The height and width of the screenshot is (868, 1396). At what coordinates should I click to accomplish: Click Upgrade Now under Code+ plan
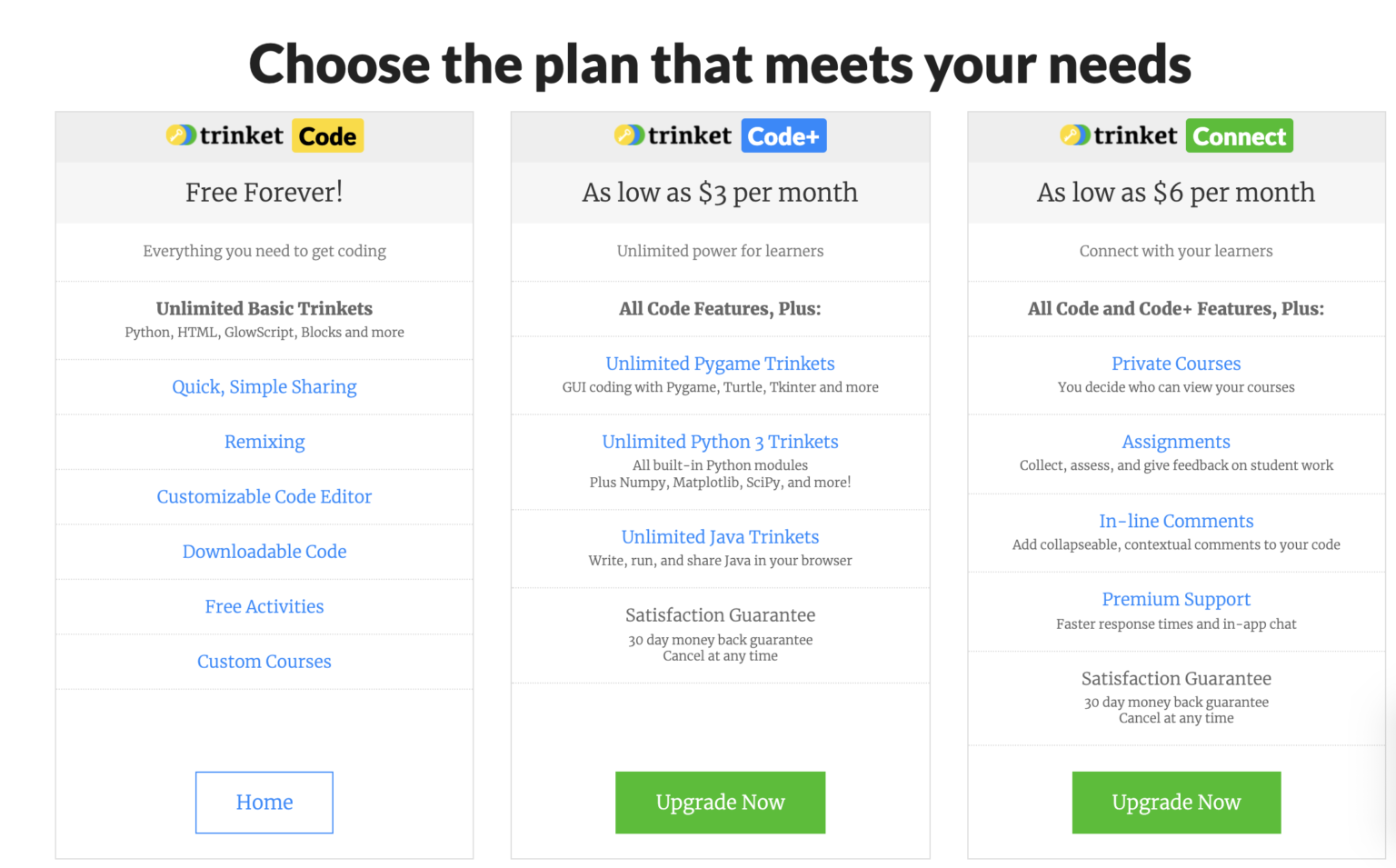pyautogui.click(x=720, y=803)
